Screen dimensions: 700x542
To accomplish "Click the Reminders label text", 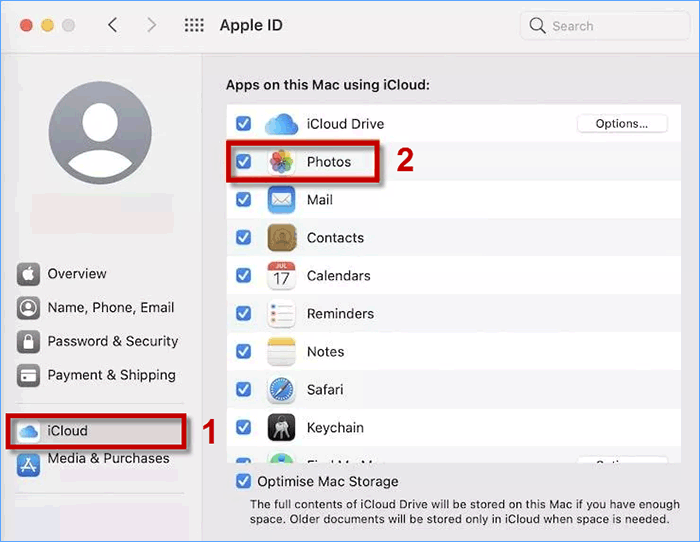I will (340, 314).
